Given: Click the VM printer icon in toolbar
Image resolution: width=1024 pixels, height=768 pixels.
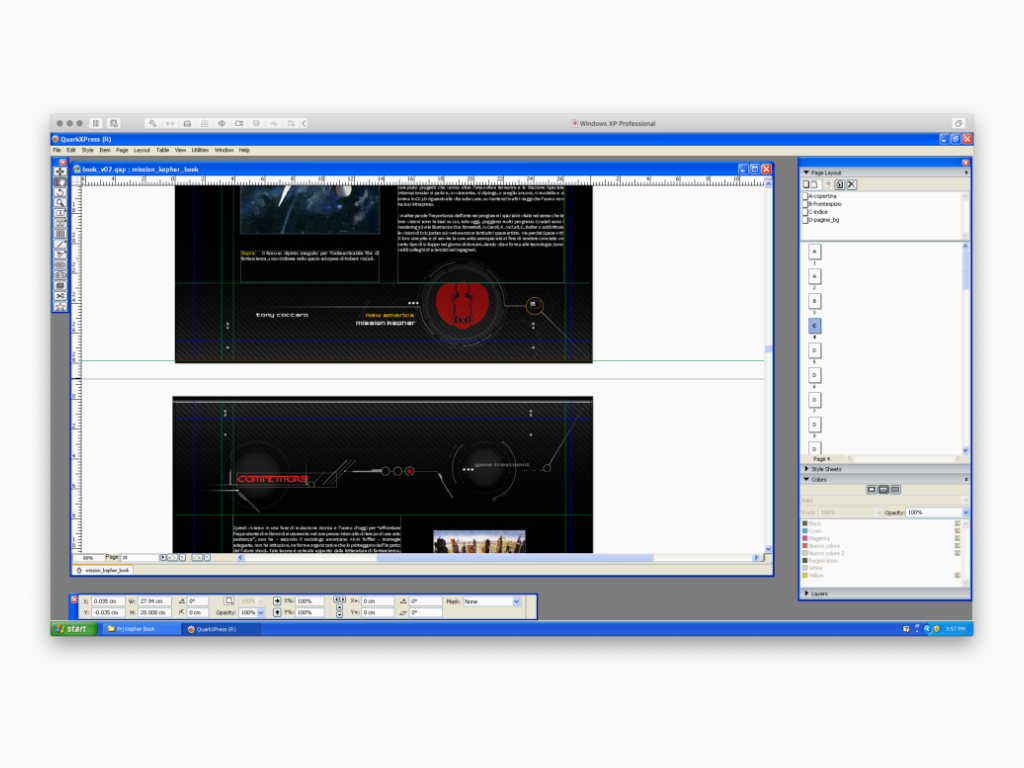Looking at the screenshot, I should point(187,123).
